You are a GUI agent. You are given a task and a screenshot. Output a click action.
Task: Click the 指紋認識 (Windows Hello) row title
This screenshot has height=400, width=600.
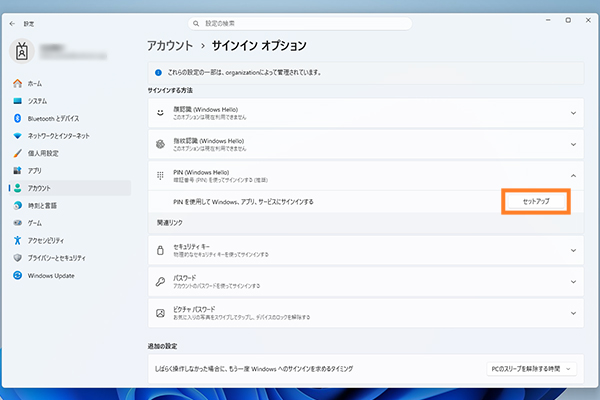[209, 141]
